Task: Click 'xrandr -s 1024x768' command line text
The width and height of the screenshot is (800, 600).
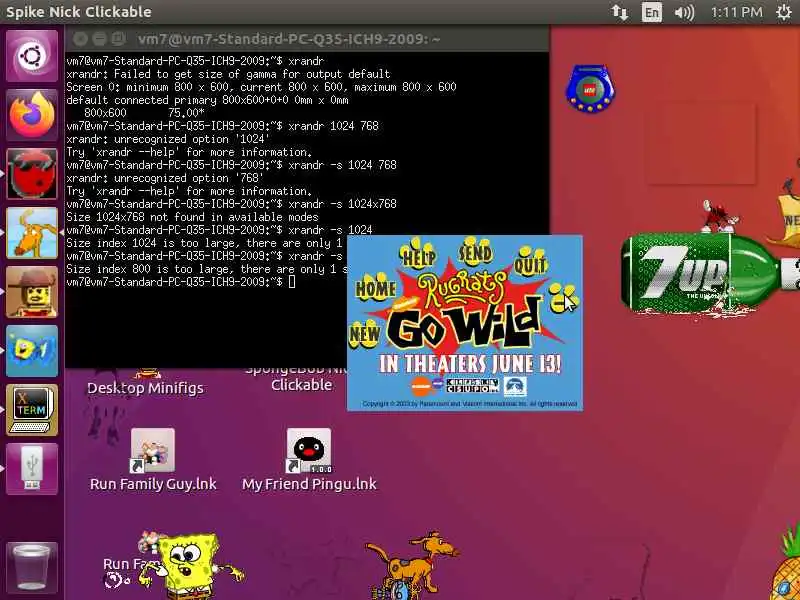Action: click(342, 204)
